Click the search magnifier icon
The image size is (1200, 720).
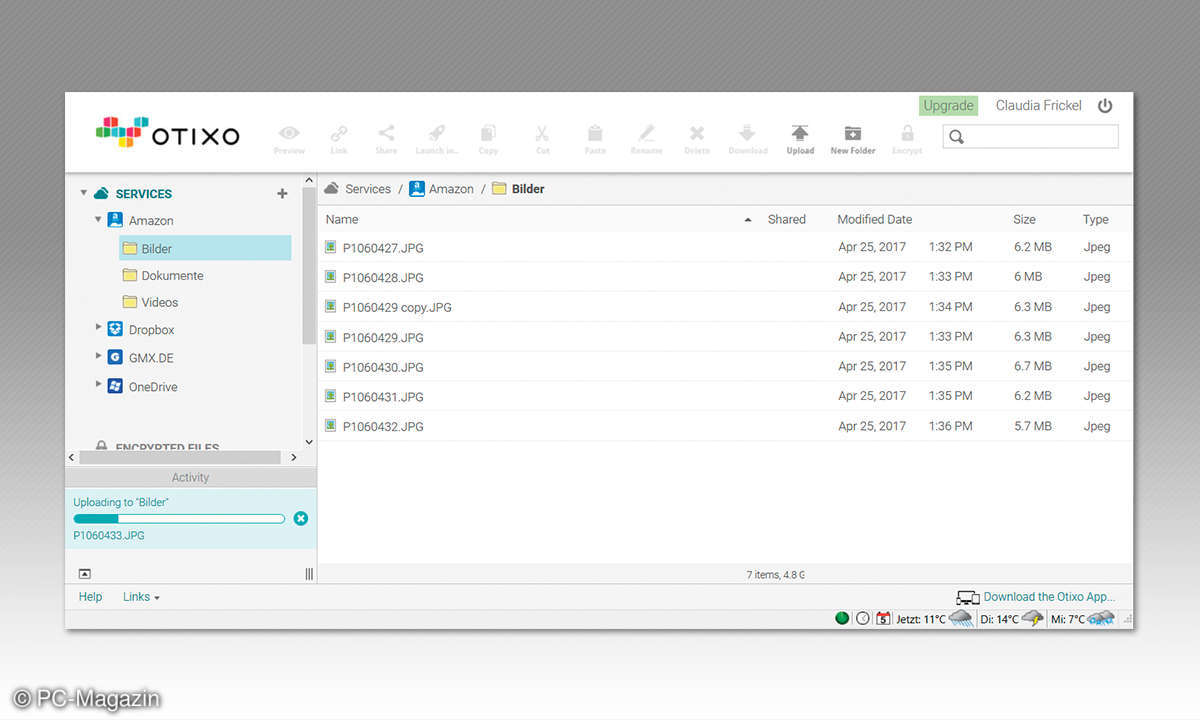click(x=957, y=137)
